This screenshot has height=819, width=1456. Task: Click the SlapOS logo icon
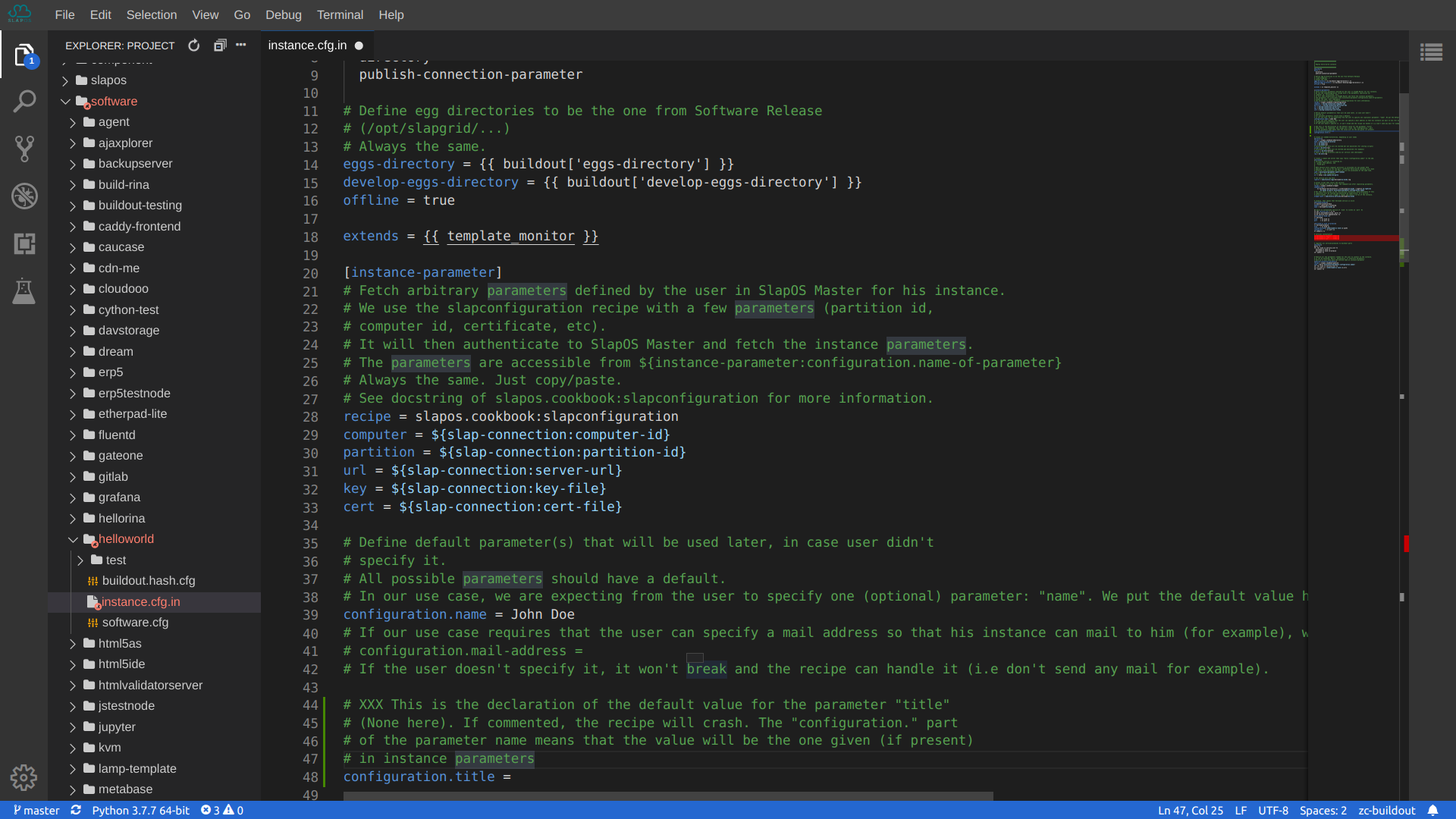pos(20,14)
